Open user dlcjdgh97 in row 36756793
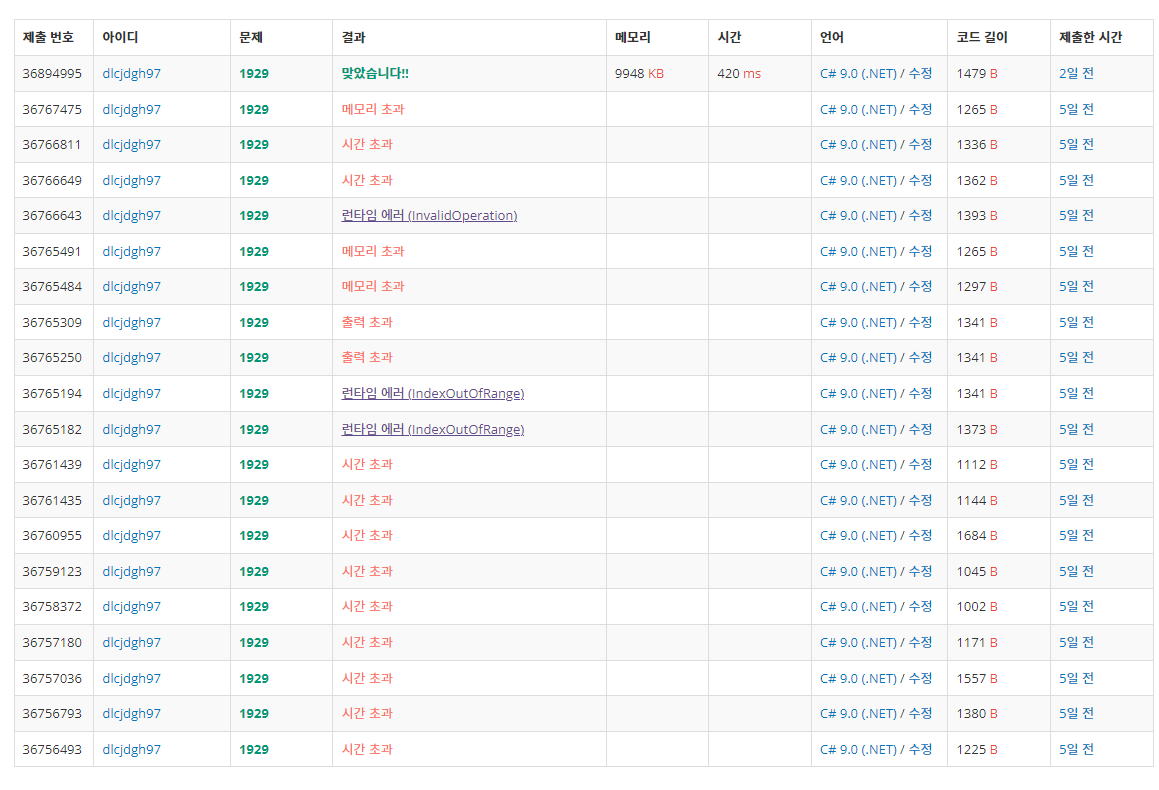The width and height of the screenshot is (1159, 790). (132, 713)
